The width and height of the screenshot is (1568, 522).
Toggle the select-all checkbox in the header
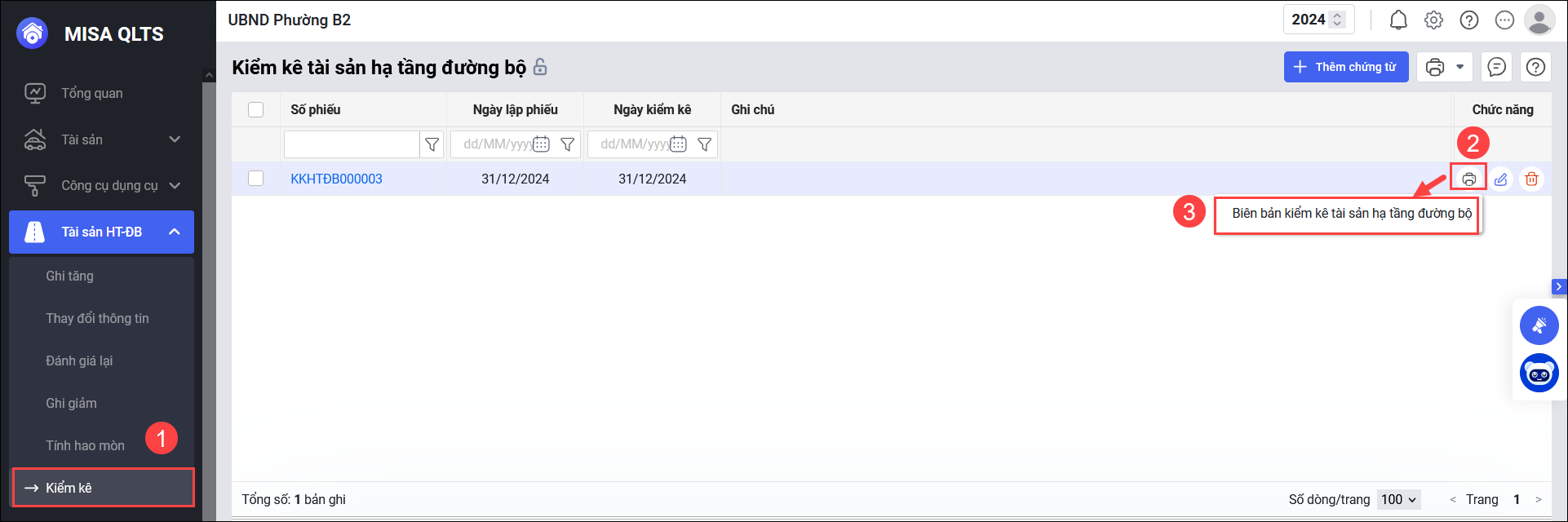coord(256,109)
